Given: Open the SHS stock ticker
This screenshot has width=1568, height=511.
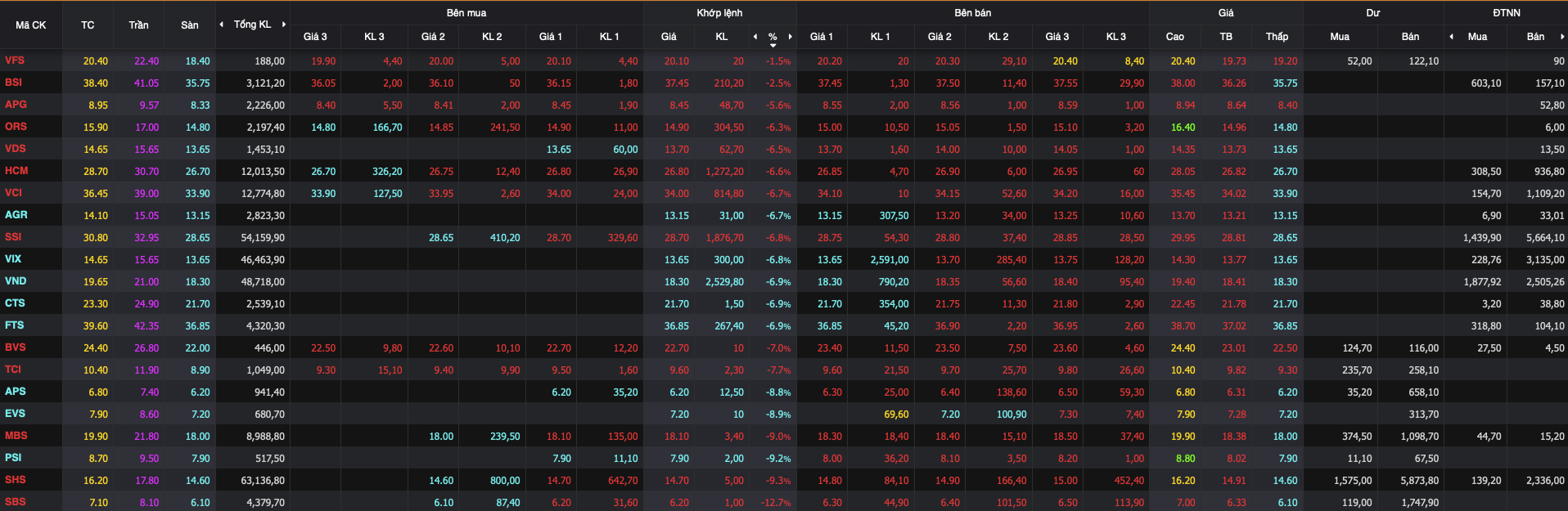Looking at the screenshot, I should click(x=15, y=480).
